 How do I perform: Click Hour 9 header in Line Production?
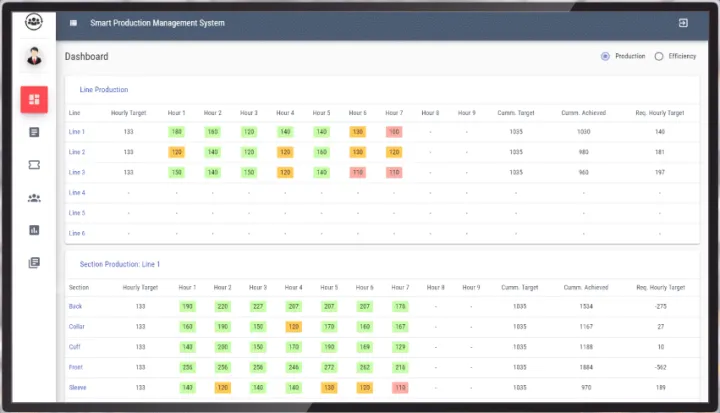(x=467, y=113)
